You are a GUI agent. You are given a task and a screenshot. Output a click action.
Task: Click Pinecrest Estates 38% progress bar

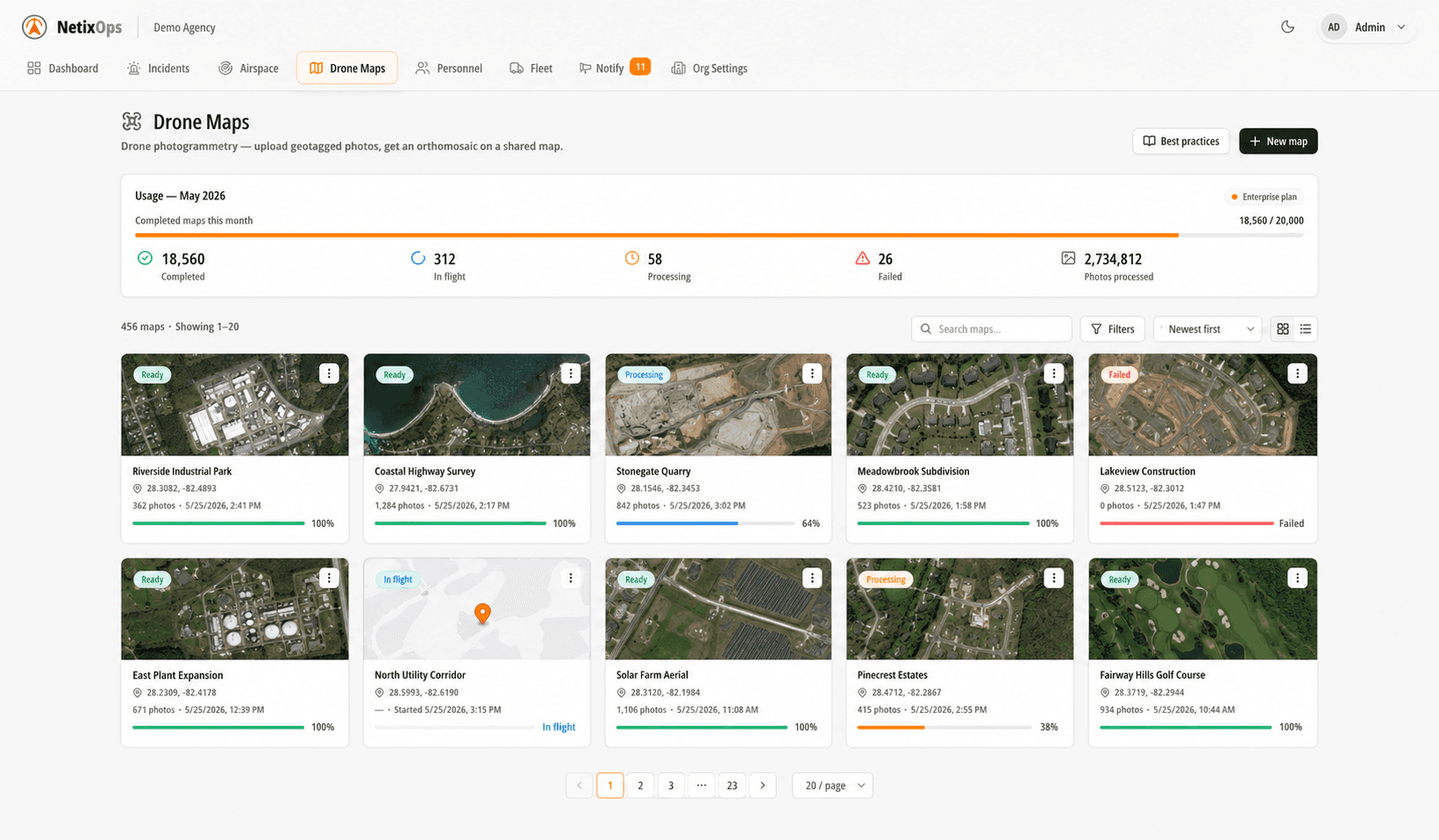click(x=944, y=727)
